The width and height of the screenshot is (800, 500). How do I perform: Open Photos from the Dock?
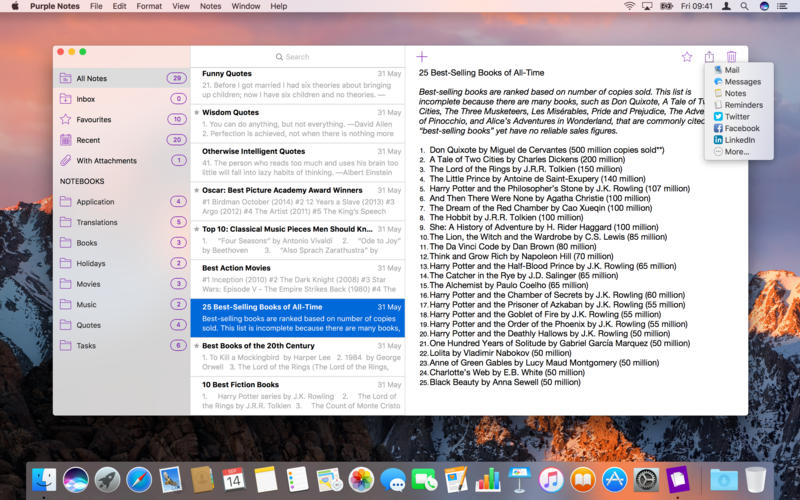361,480
